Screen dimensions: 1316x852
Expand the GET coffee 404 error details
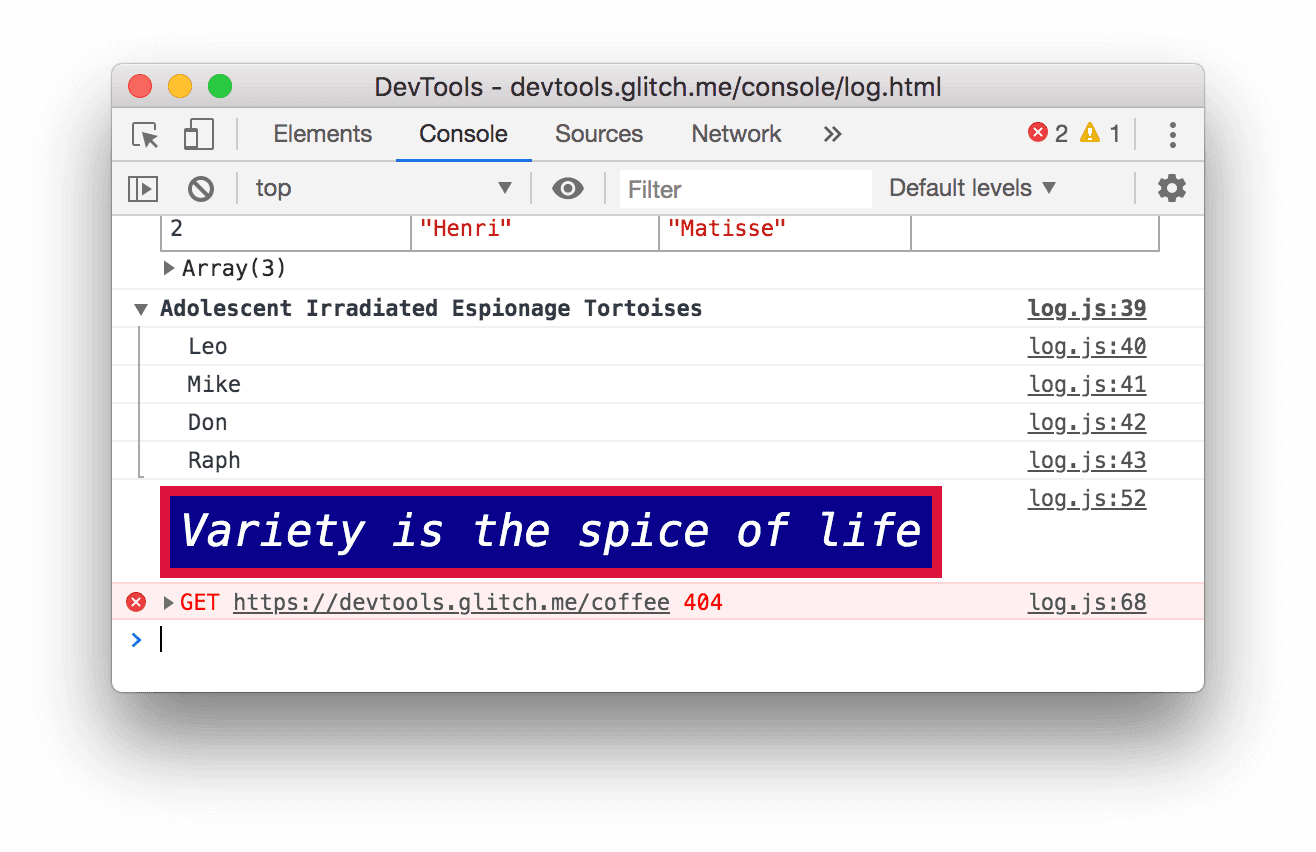coord(167,602)
